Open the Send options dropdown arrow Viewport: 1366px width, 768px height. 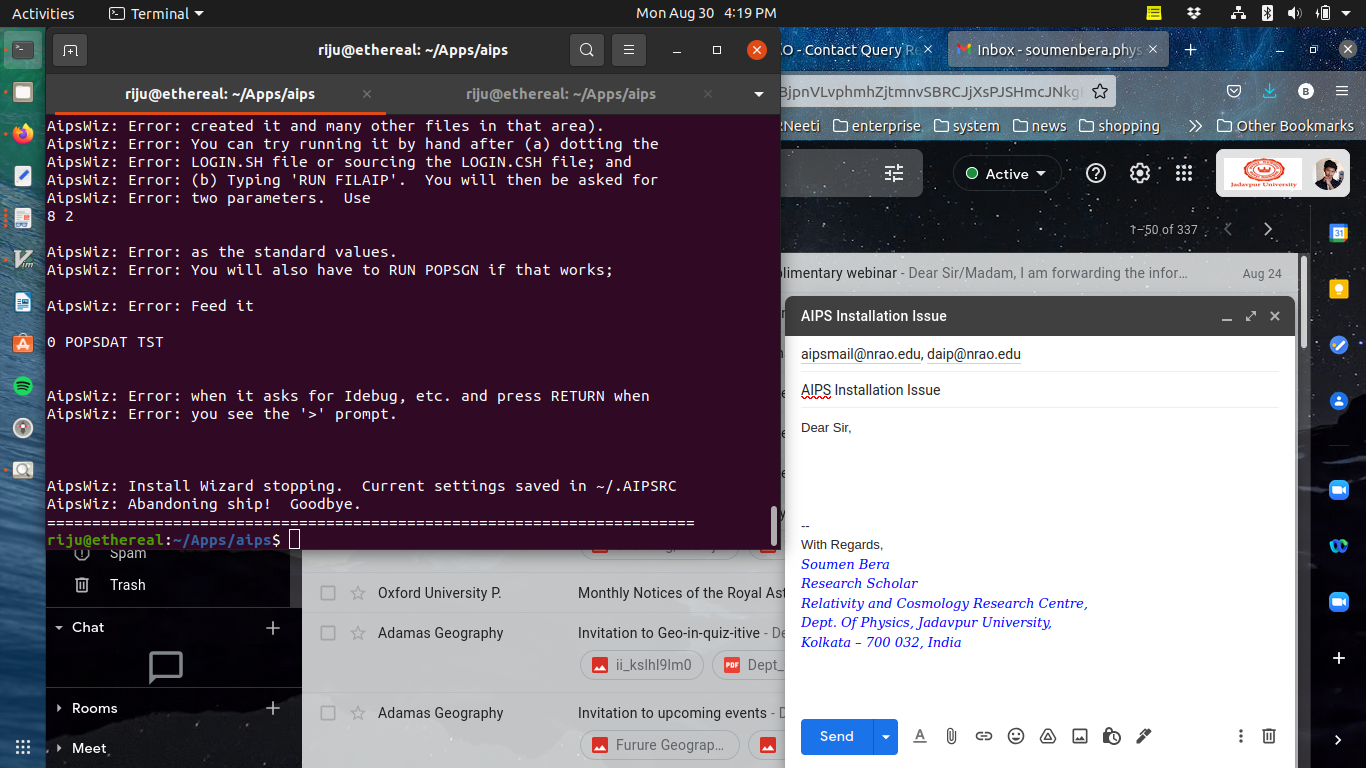point(885,737)
